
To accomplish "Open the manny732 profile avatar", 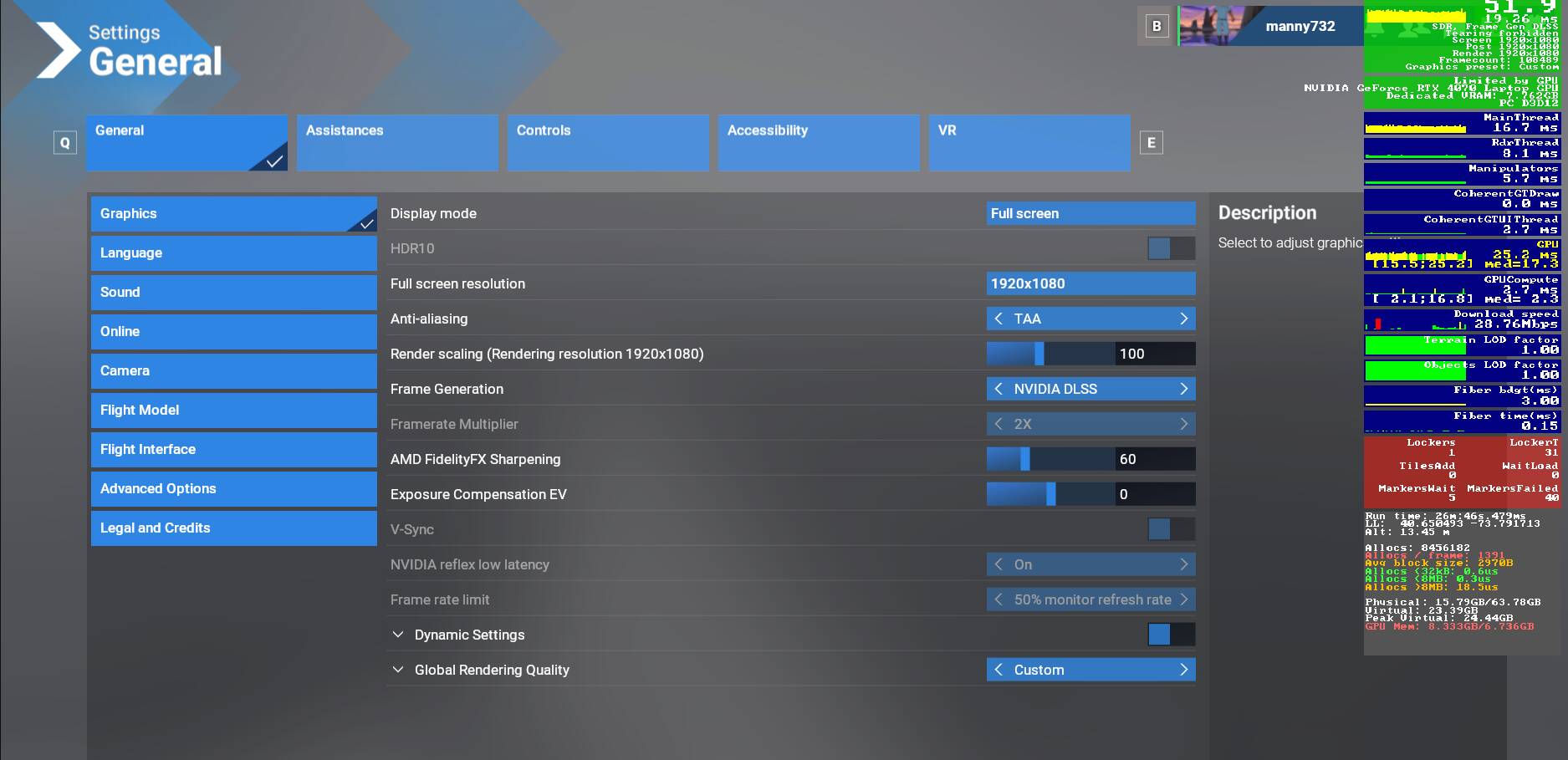I will (1220, 26).
